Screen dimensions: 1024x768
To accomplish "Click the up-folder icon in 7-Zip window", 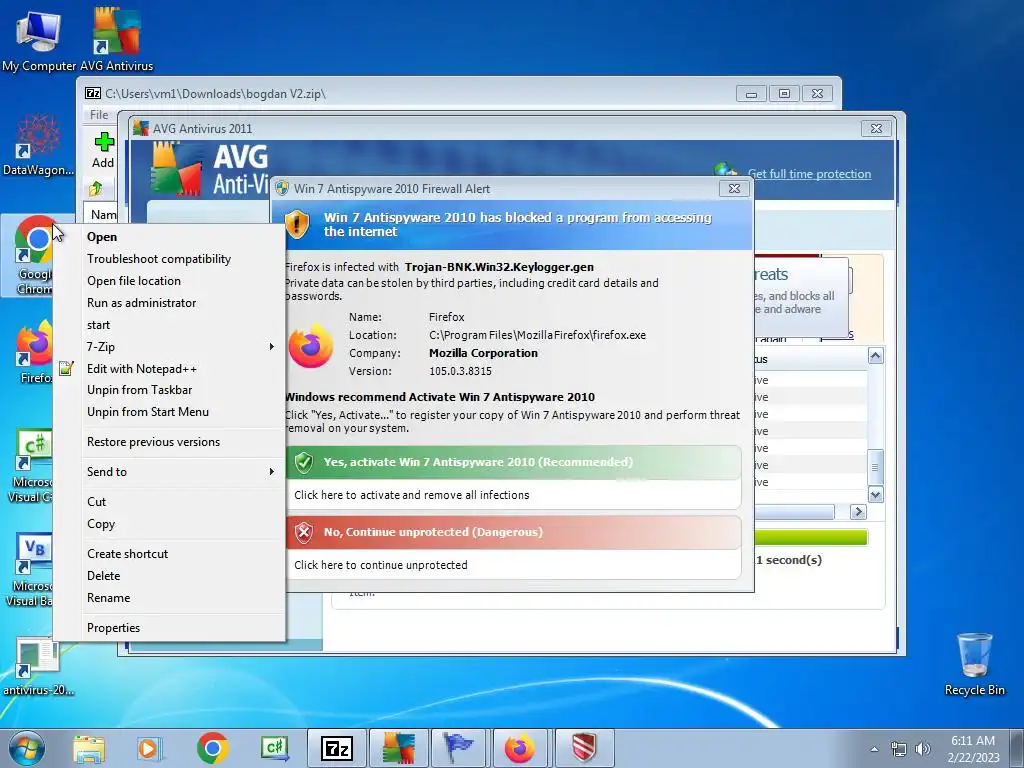I will pos(96,189).
